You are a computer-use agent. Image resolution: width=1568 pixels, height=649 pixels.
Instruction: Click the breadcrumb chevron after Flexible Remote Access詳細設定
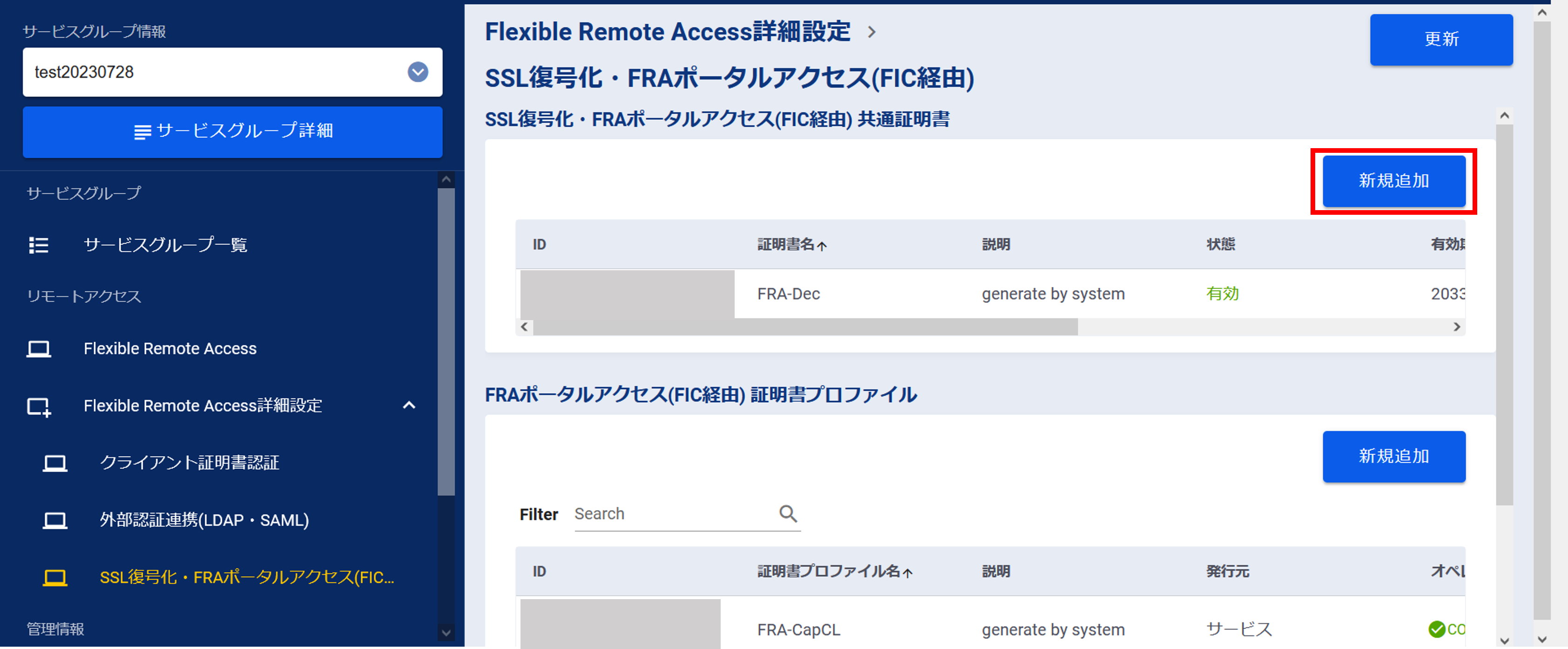click(872, 32)
